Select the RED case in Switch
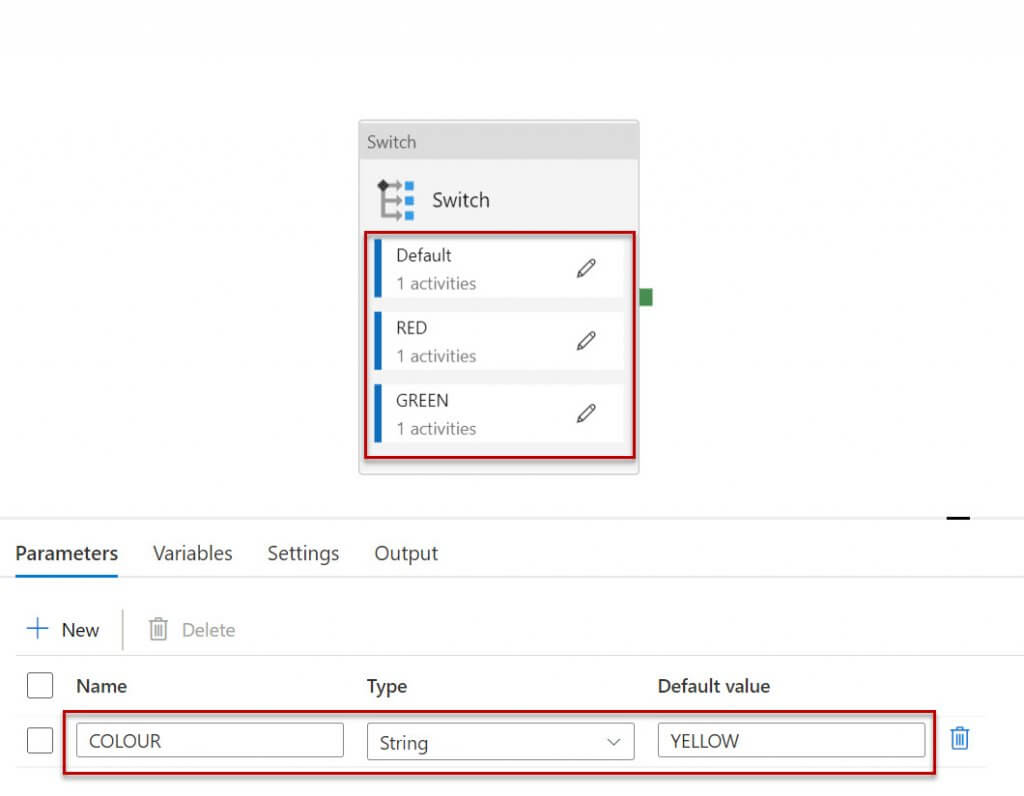This screenshot has height=796, width=1024. (470, 341)
